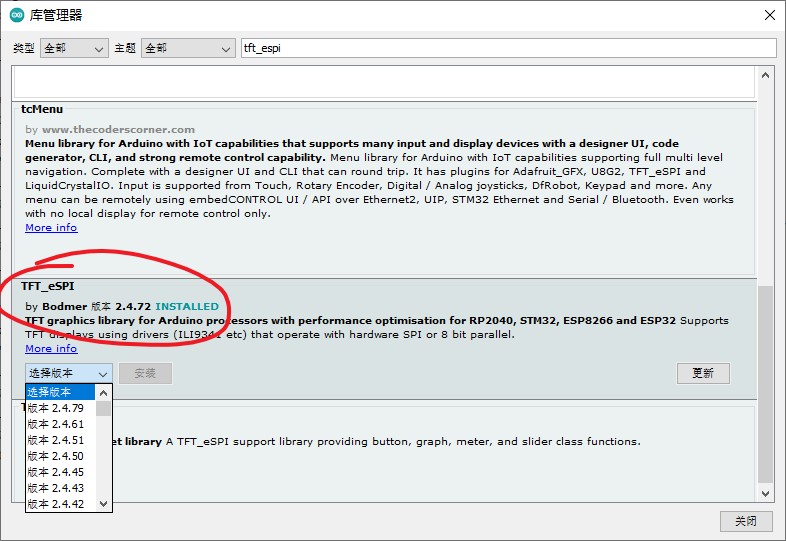
Task: Select 版本 2.4.43 from version list
Action: (61, 488)
